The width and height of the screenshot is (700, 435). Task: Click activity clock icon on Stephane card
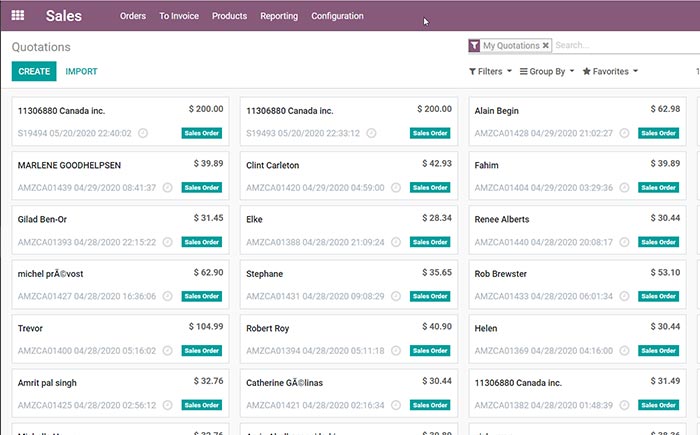[x=397, y=296]
